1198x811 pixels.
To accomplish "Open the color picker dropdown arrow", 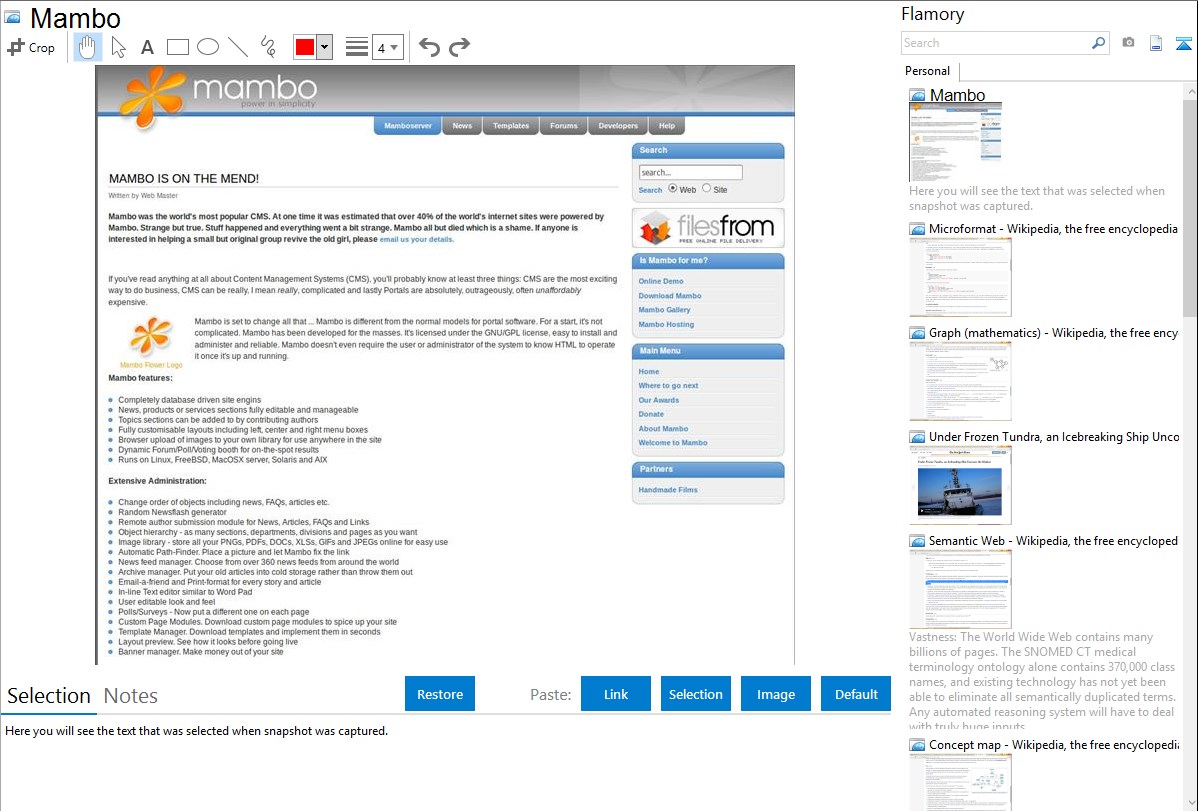I will (x=324, y=47).
